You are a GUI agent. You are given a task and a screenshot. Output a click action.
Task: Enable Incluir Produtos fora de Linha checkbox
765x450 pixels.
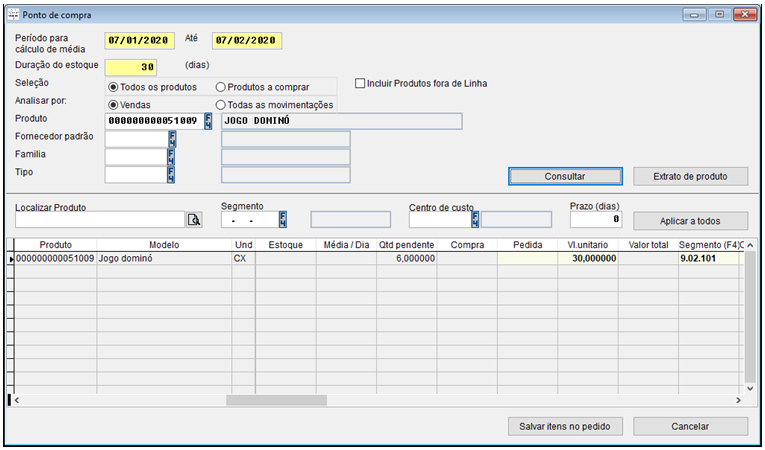[361, 83]
